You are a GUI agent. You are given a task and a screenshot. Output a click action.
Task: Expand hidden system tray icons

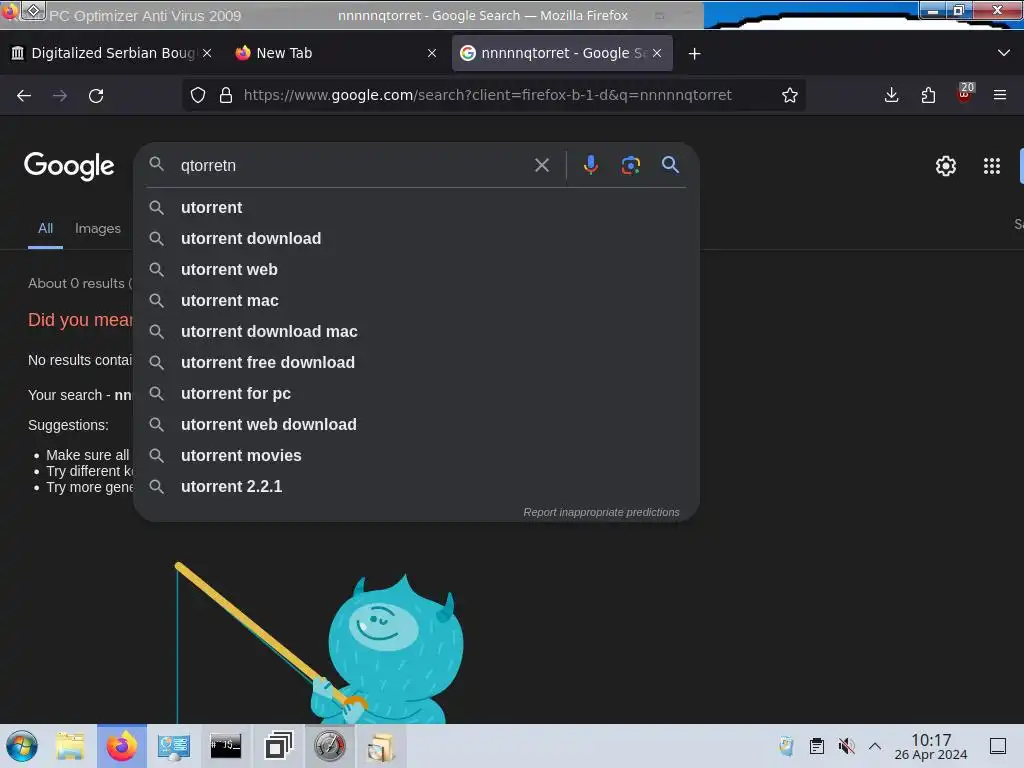click(875, 746)
